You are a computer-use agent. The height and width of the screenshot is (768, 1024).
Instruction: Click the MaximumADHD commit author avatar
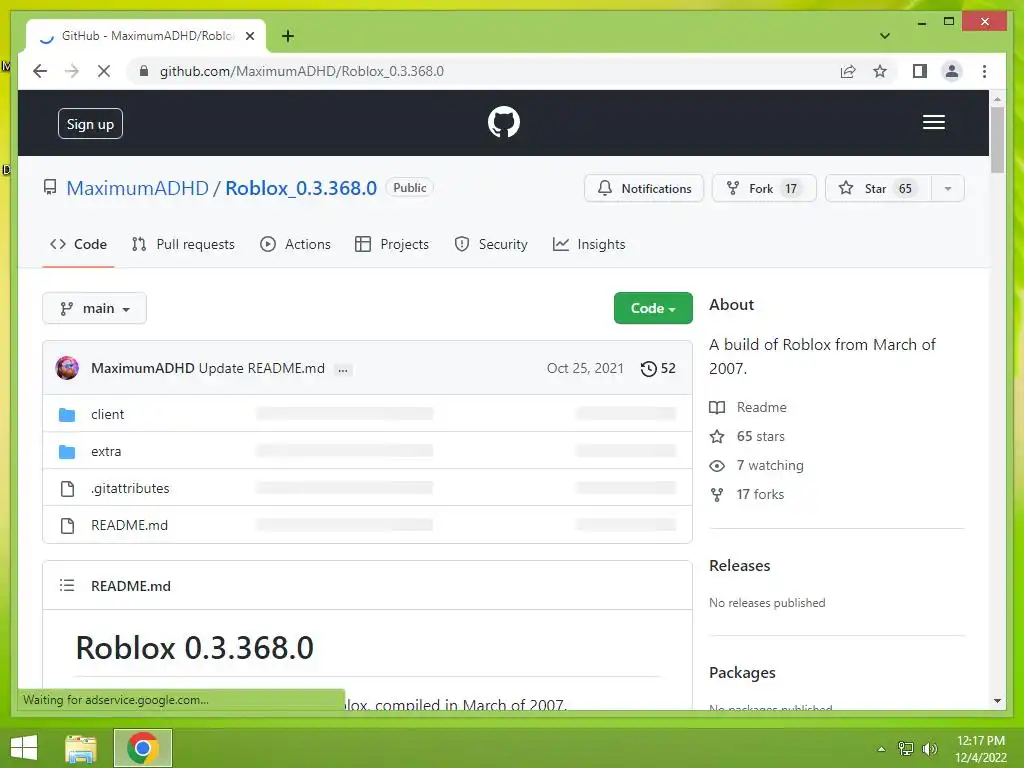coord(67,368)
